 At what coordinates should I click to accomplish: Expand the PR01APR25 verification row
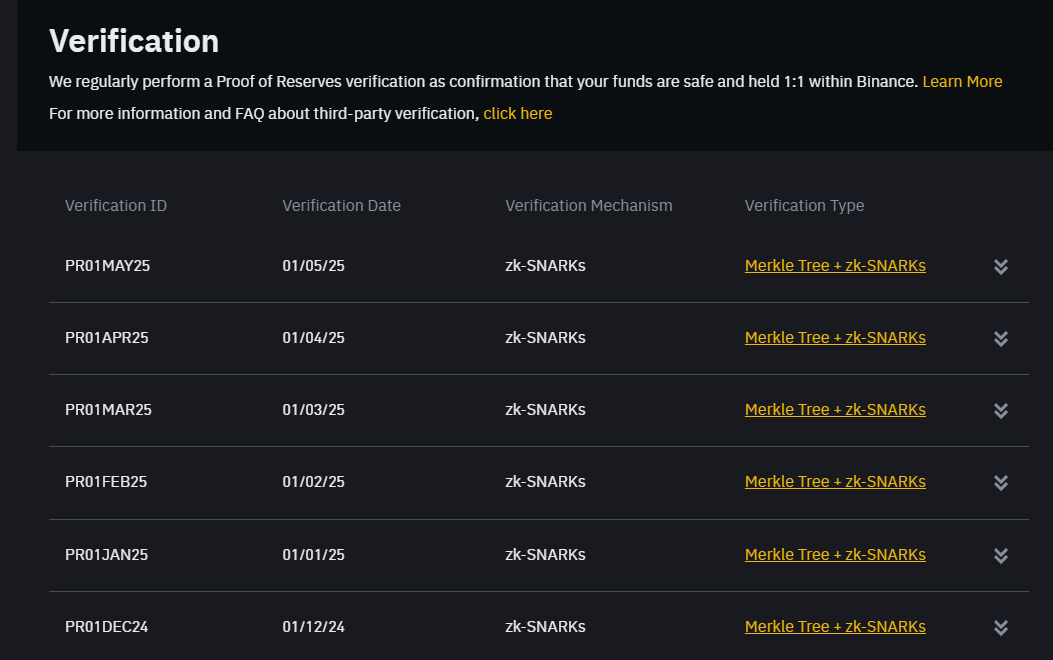[x=1000, y=338]
